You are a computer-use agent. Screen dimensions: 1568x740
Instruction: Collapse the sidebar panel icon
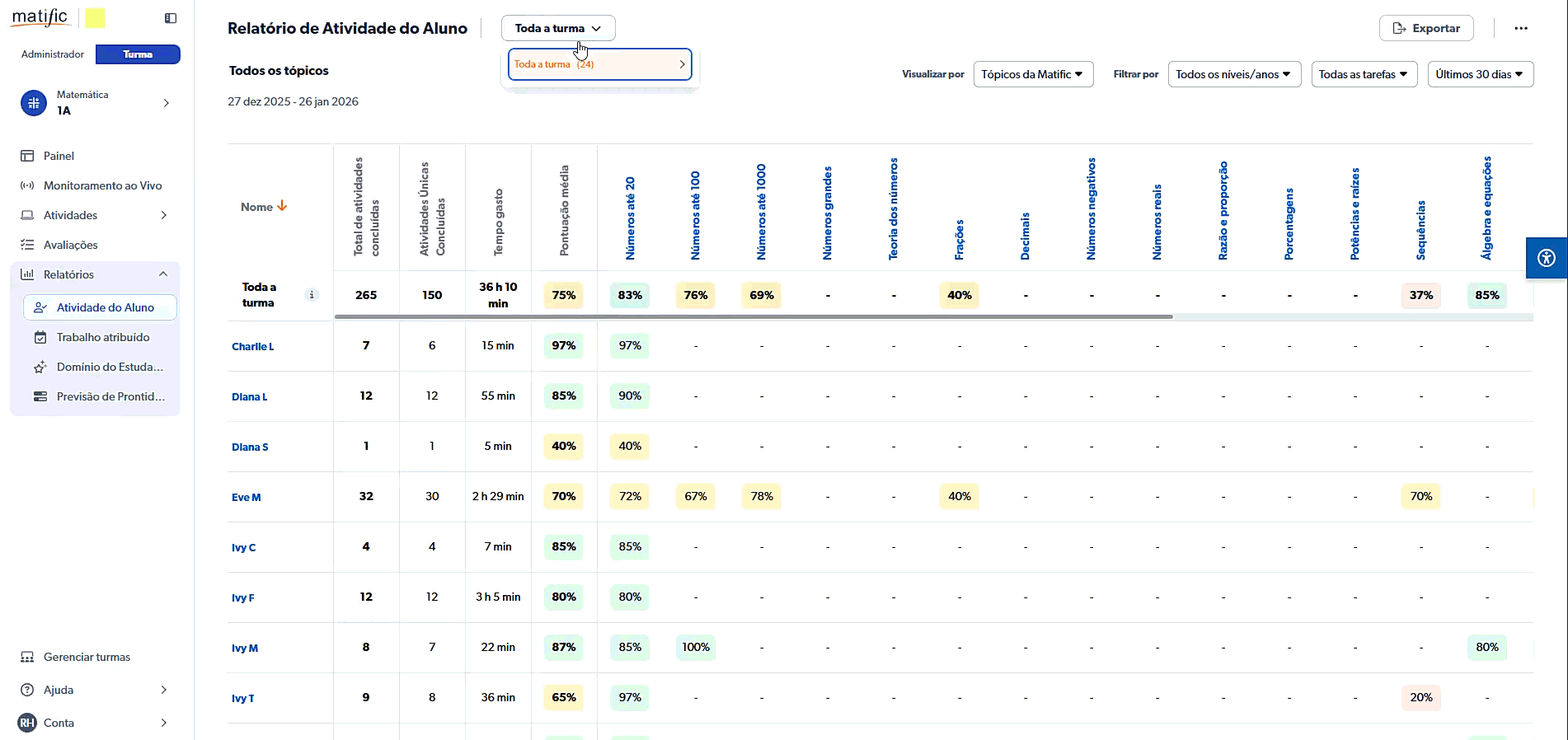pos(171,18)
